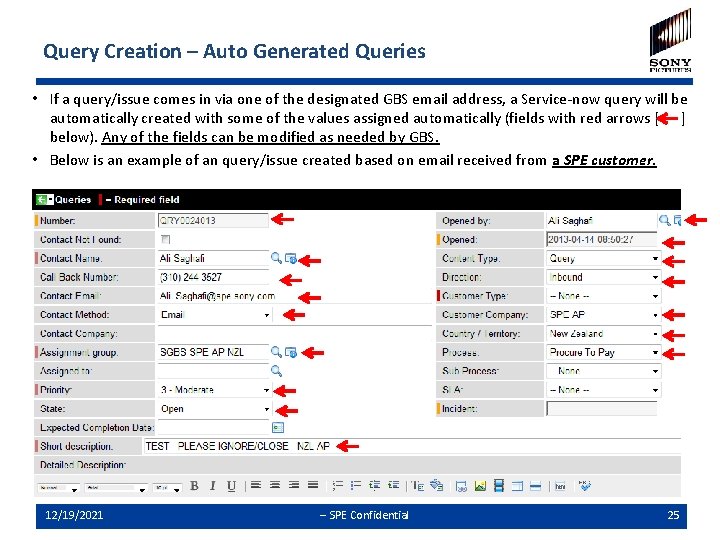
Task: Open the Country / Territory dropdown
Action: coord(603,334)
